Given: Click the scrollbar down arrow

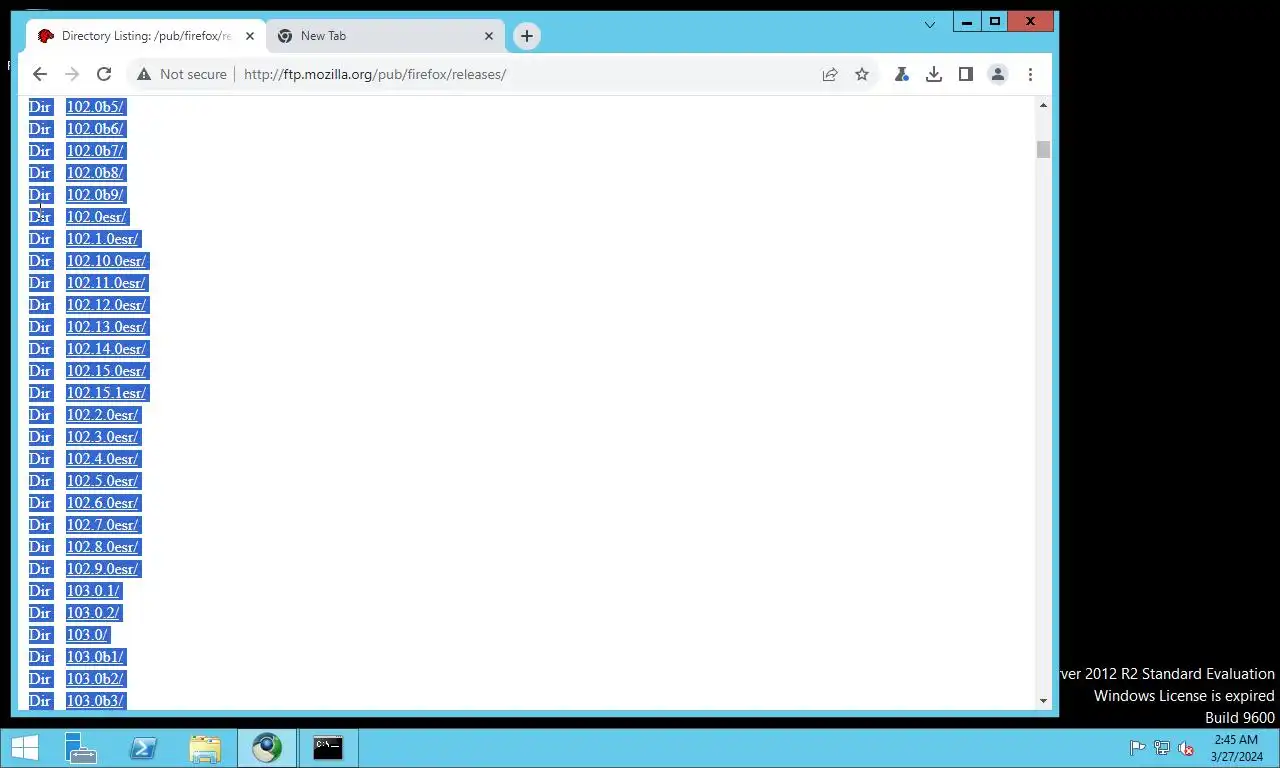Looking at the screenshot, I should pos(1044,701).
